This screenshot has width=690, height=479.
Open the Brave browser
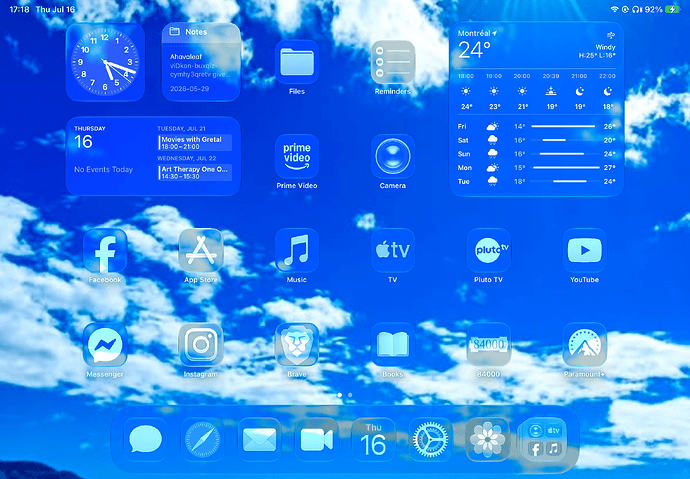[297, 344]
